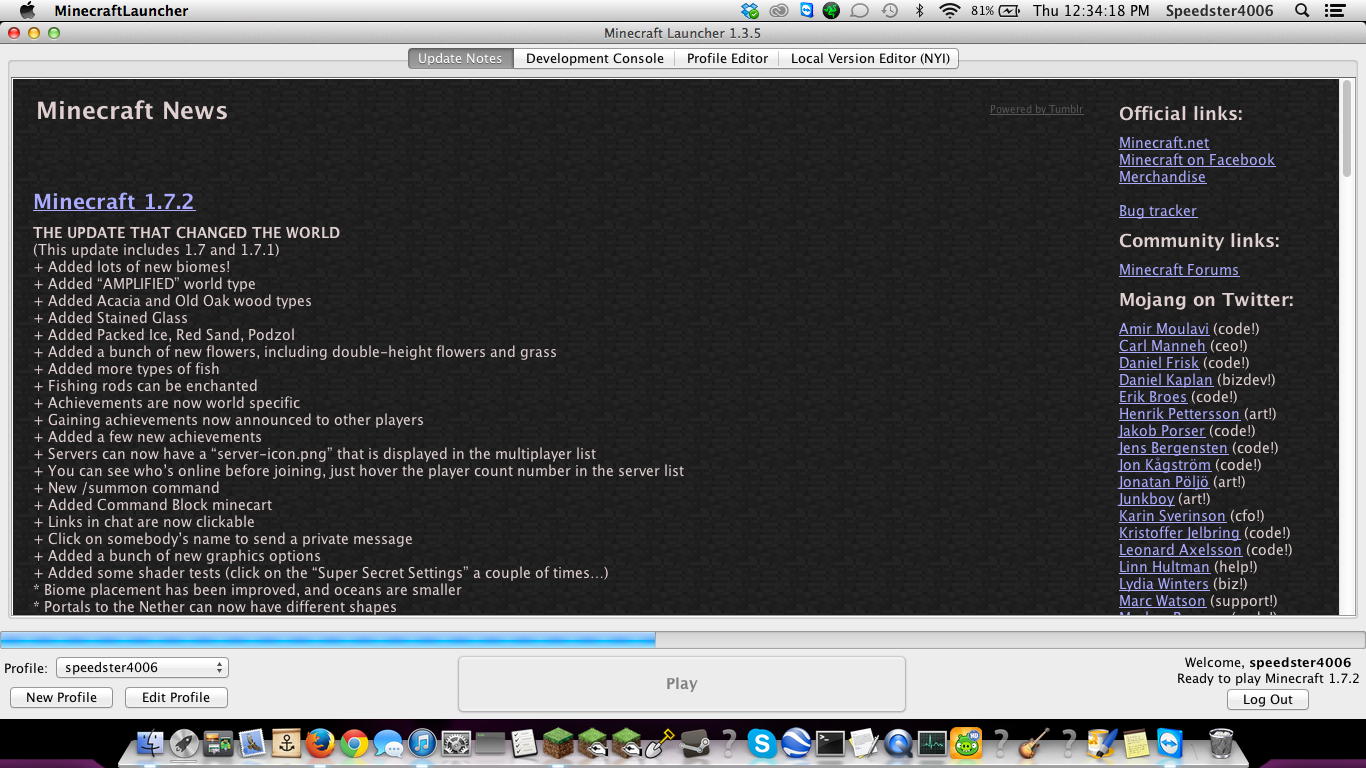
Task: Open the MinecraftLauncher application menu
Action: 121,11
